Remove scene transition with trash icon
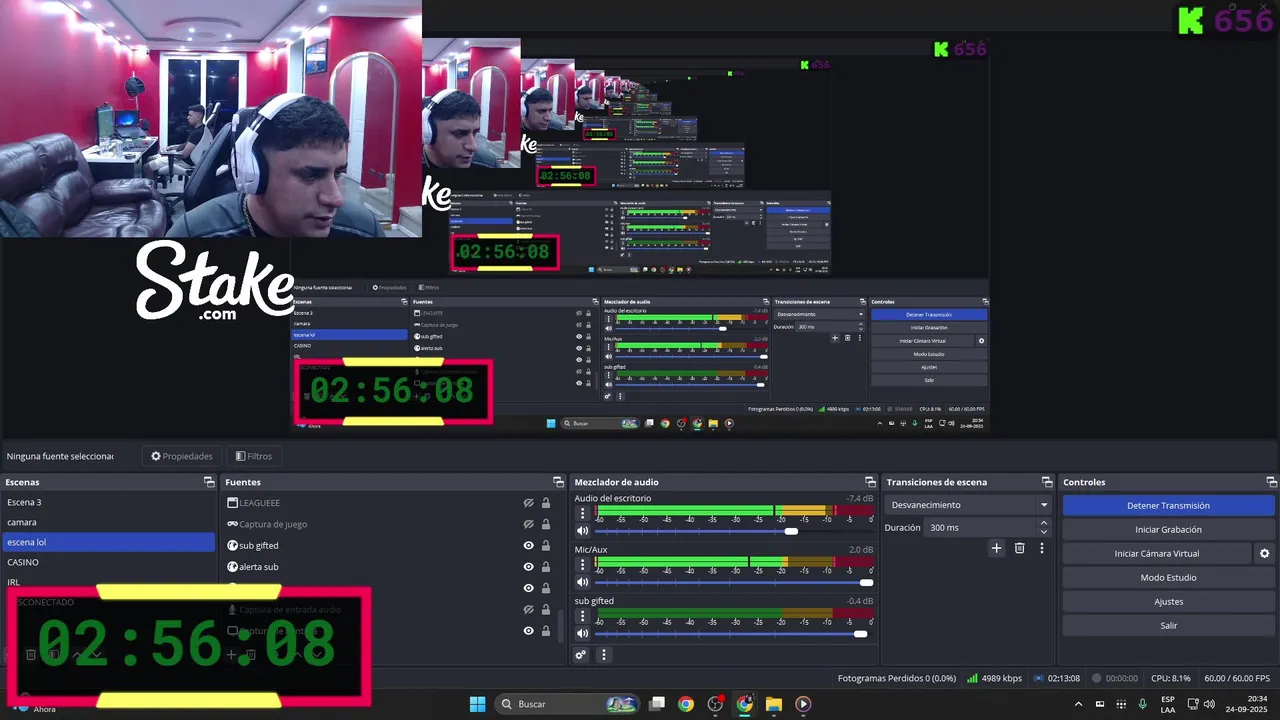The image size is (1280, 720). tap(1019, 548)
